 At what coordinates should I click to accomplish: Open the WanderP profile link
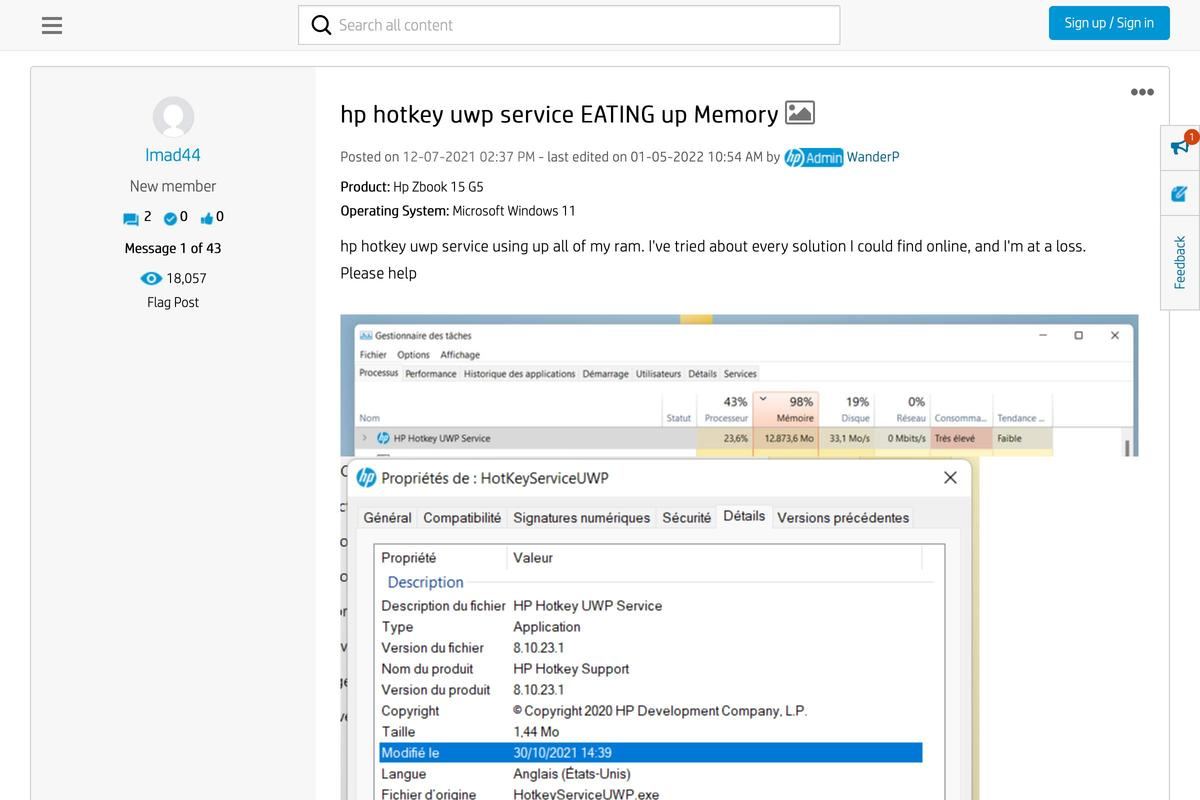(x=873, y=157)
